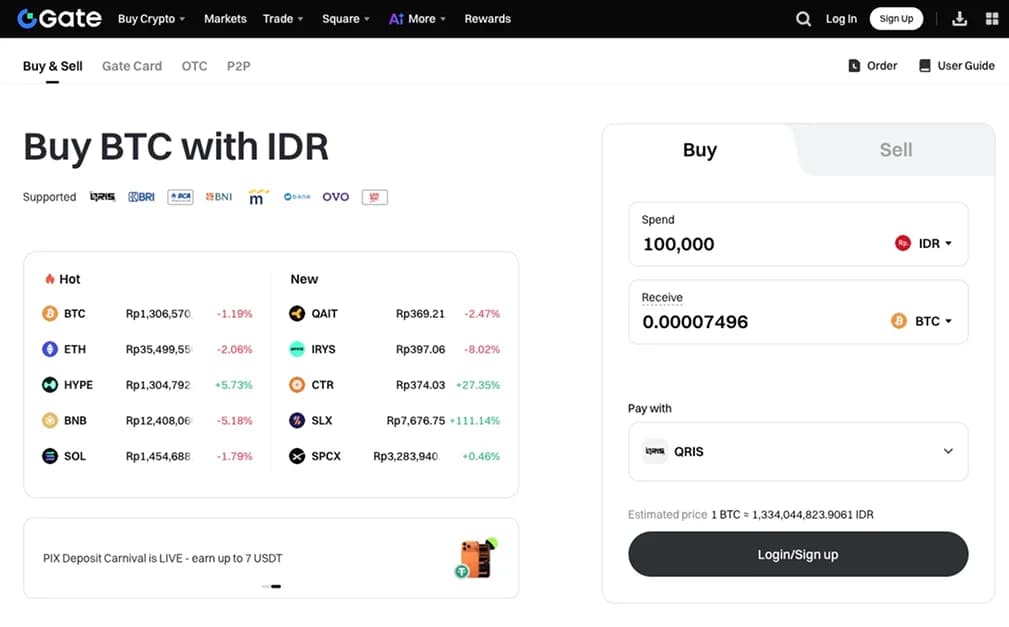Open the download app icon
Image resolution: width=1009 pixels, height=627 pixels.
[x=959, y=19]
